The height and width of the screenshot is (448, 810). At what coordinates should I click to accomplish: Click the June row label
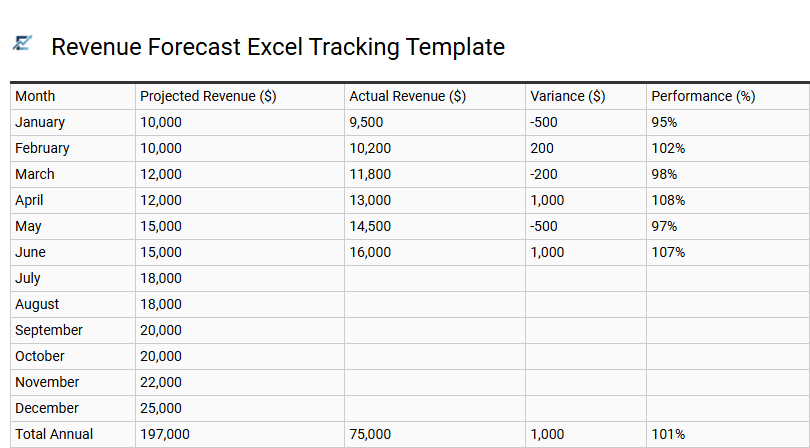click(x=30, y=252)
